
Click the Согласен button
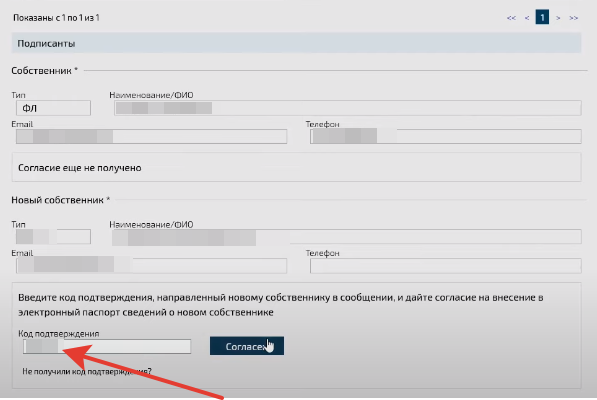point(247,346)
